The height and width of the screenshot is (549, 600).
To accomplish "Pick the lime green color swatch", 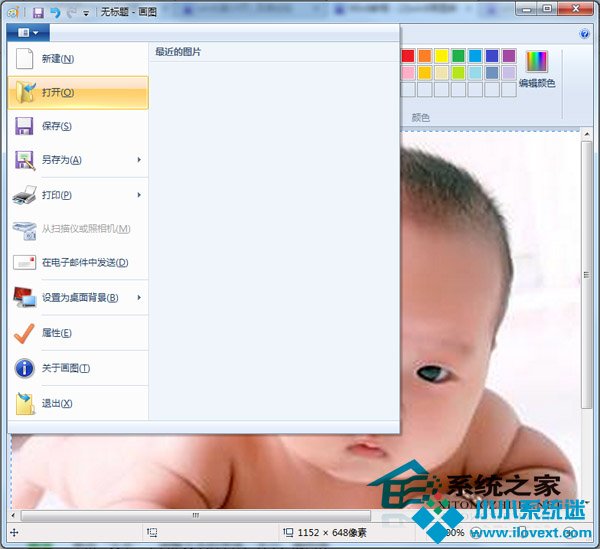I will [x=458, y=73].
